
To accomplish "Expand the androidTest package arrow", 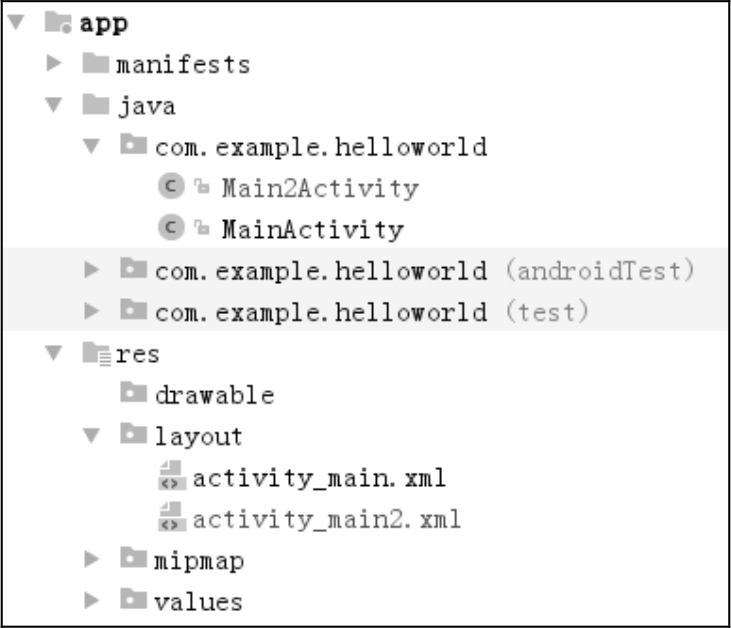I will [x=93, y=270].
